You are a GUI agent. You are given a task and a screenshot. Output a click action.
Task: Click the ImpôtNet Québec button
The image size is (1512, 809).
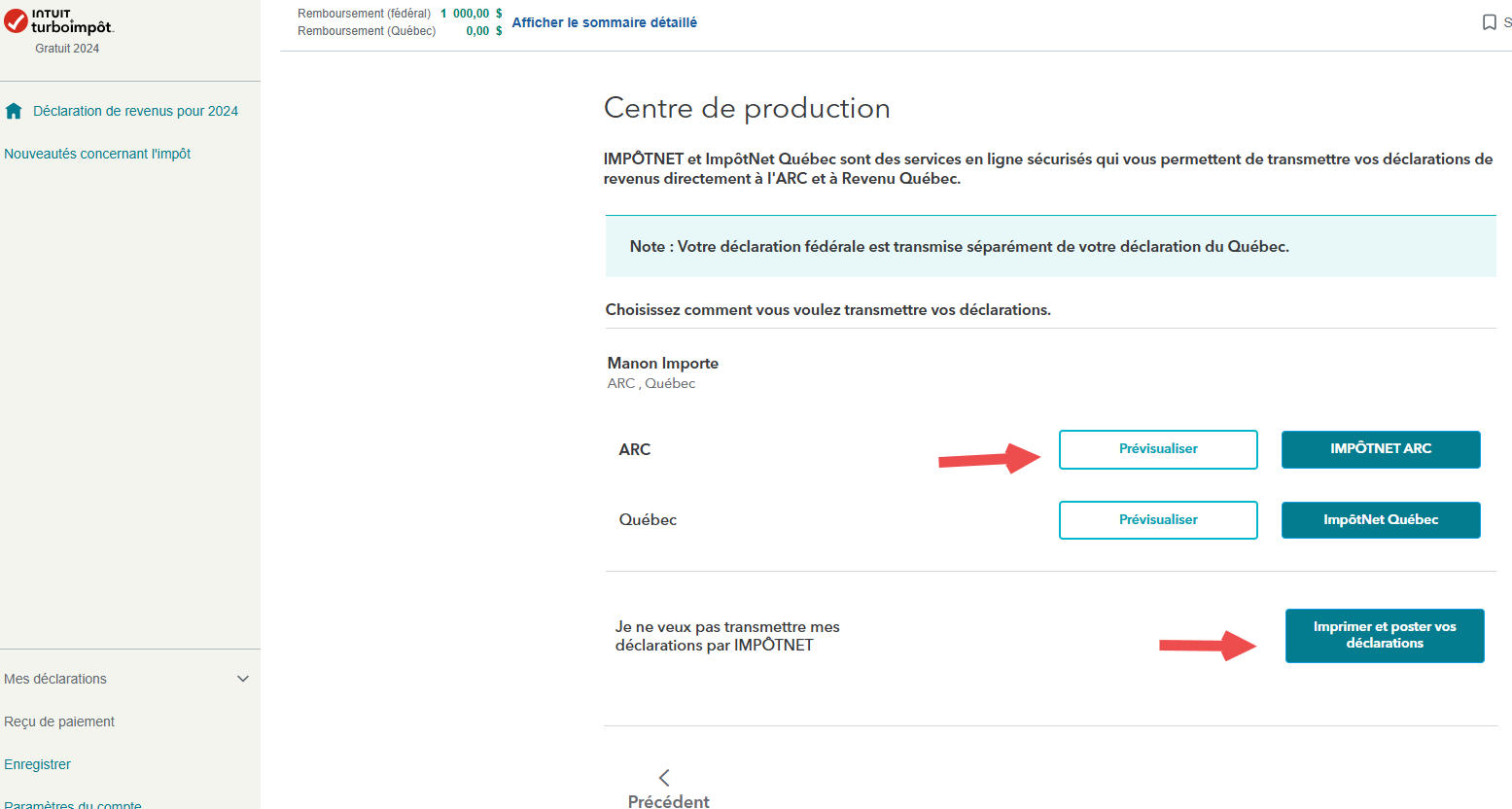[x=1381, y=520]
